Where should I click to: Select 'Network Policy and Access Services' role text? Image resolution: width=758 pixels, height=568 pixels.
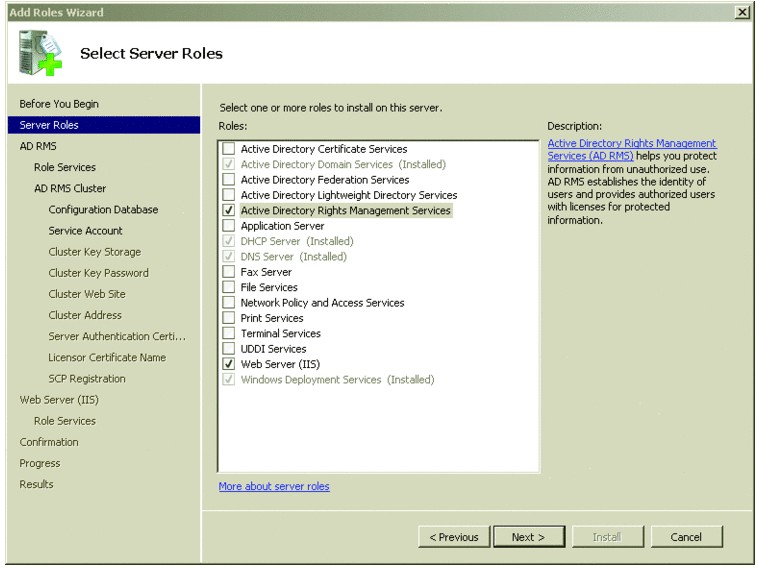pos(322,303)
